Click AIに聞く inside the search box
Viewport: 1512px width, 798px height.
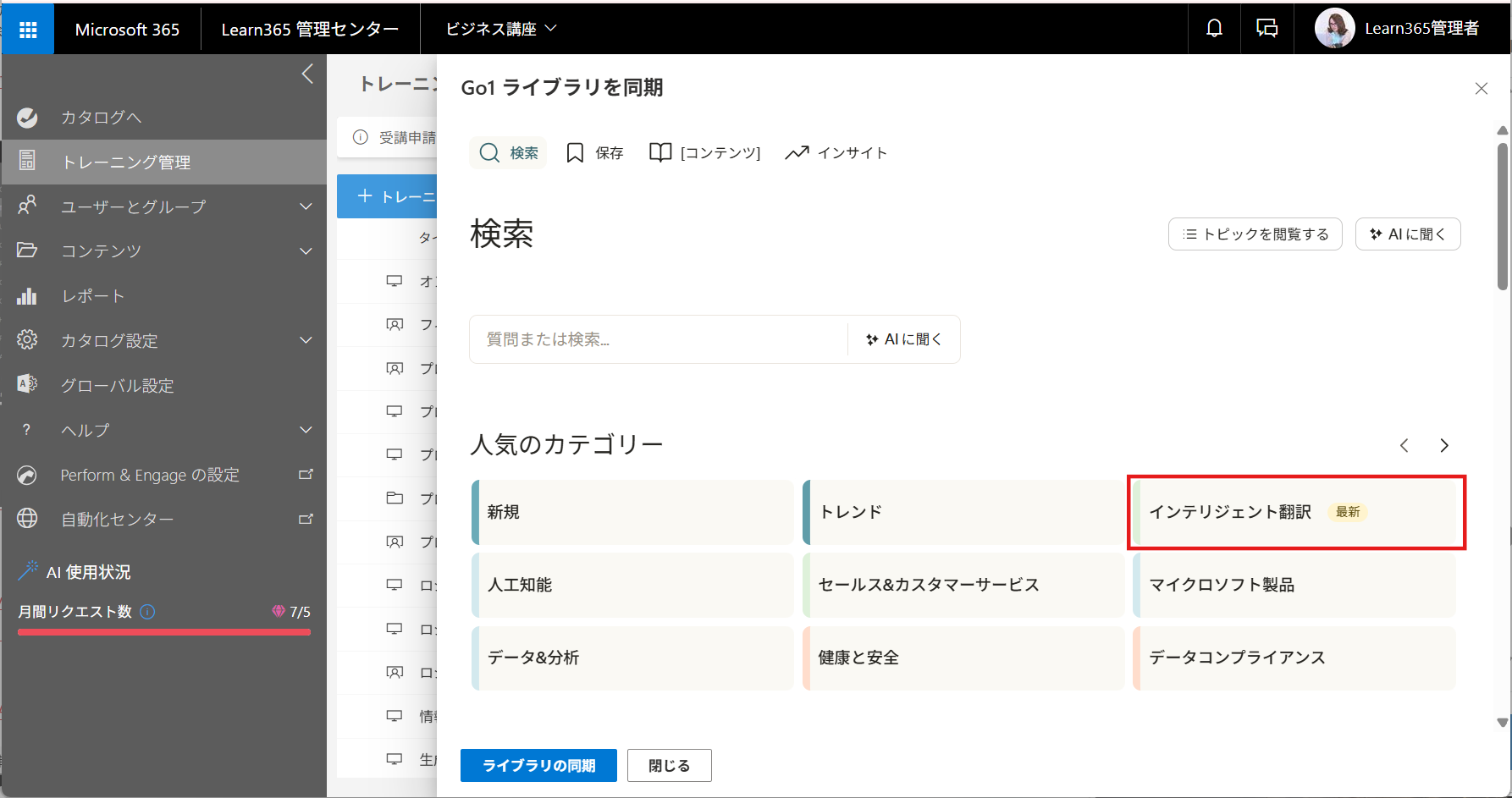tap(904, 339)
